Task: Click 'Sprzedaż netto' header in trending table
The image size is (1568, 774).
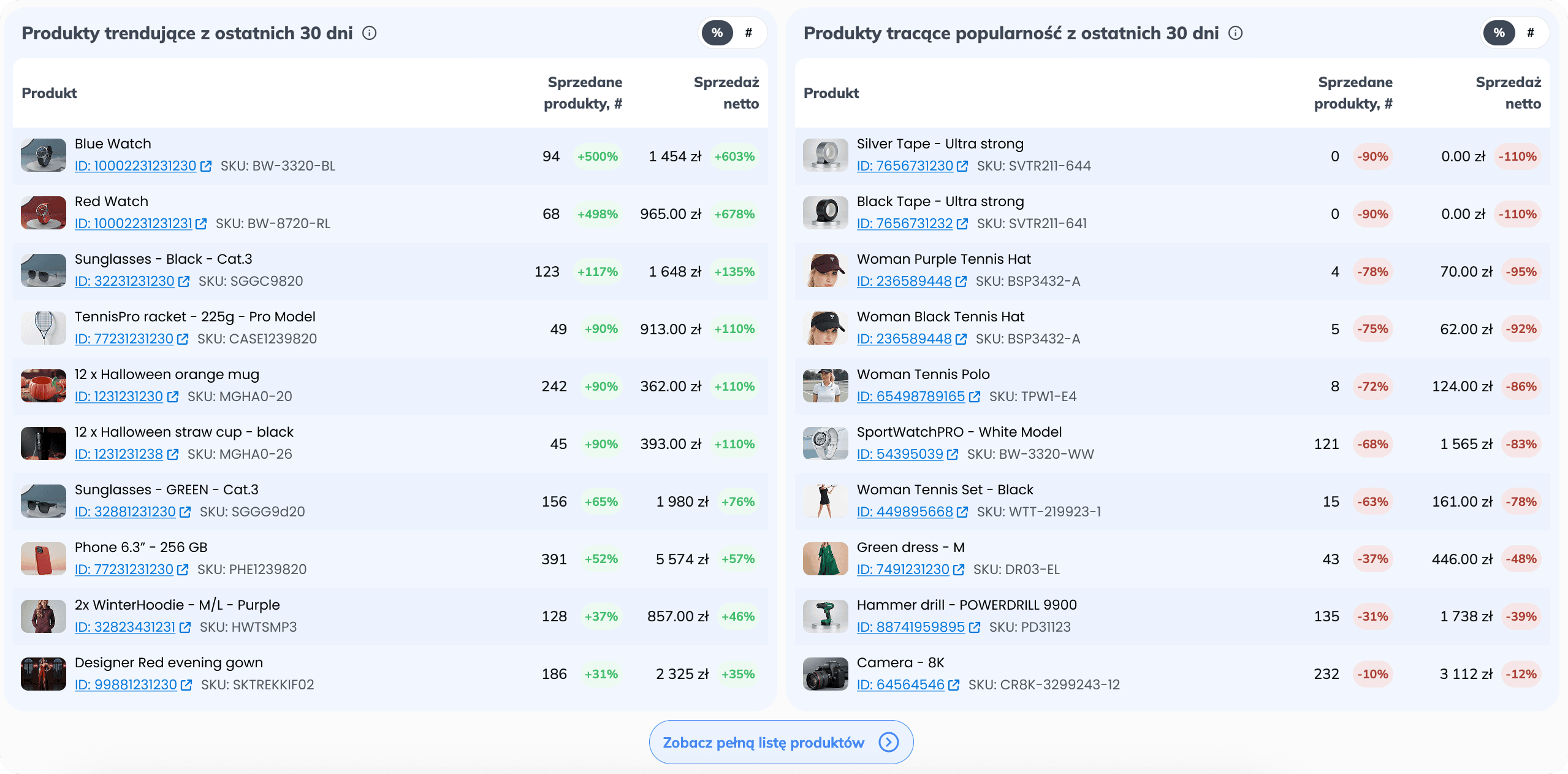Action: click(726, 93)
